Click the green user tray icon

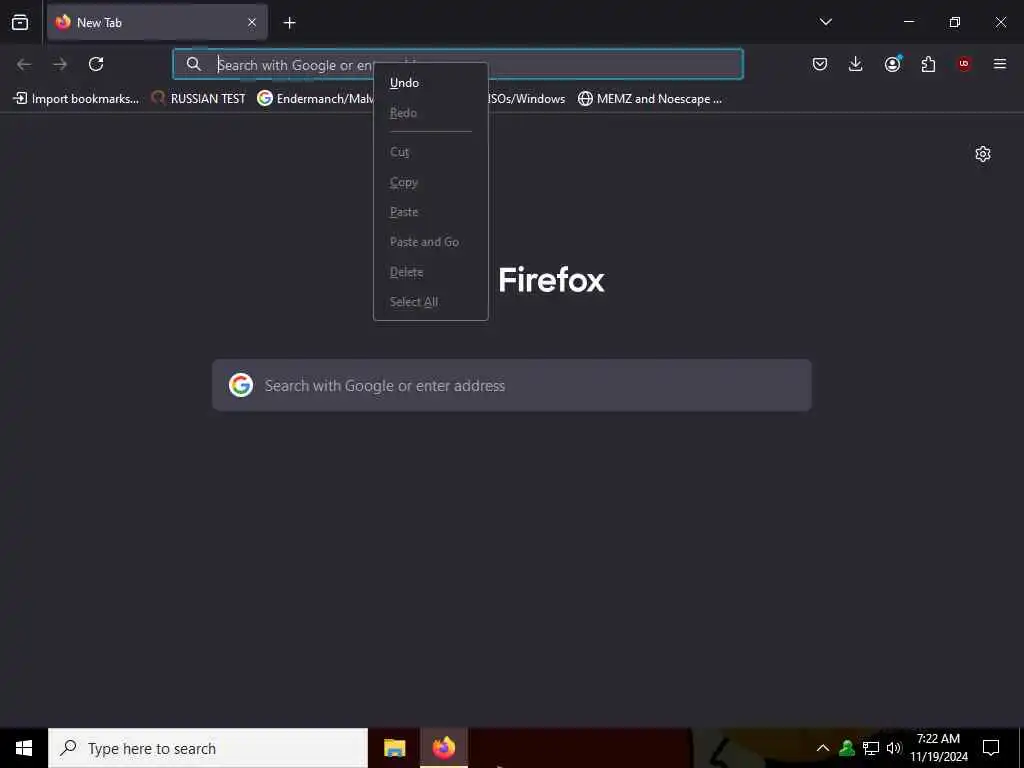pos(847,748)
